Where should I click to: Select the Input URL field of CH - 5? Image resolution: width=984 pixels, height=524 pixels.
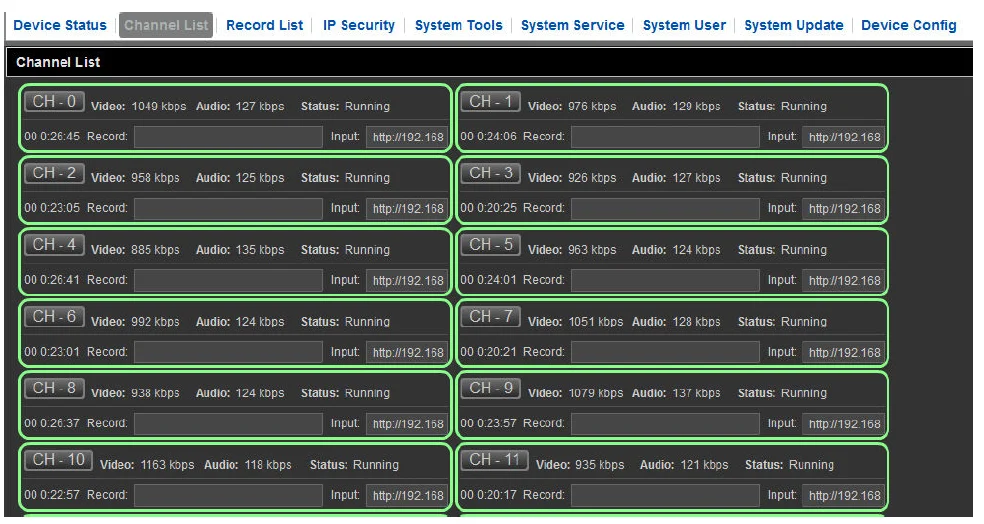point(843,281)
